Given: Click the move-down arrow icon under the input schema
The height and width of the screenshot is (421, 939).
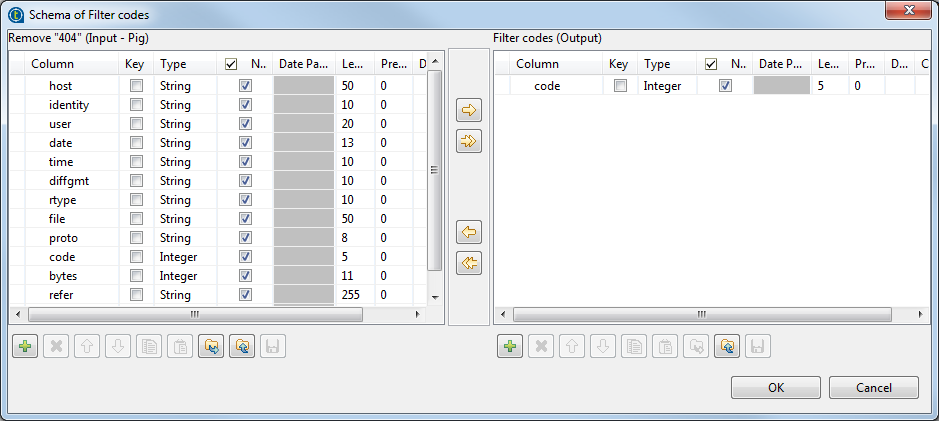Looking at the screenshot, I should coord(118,346).
